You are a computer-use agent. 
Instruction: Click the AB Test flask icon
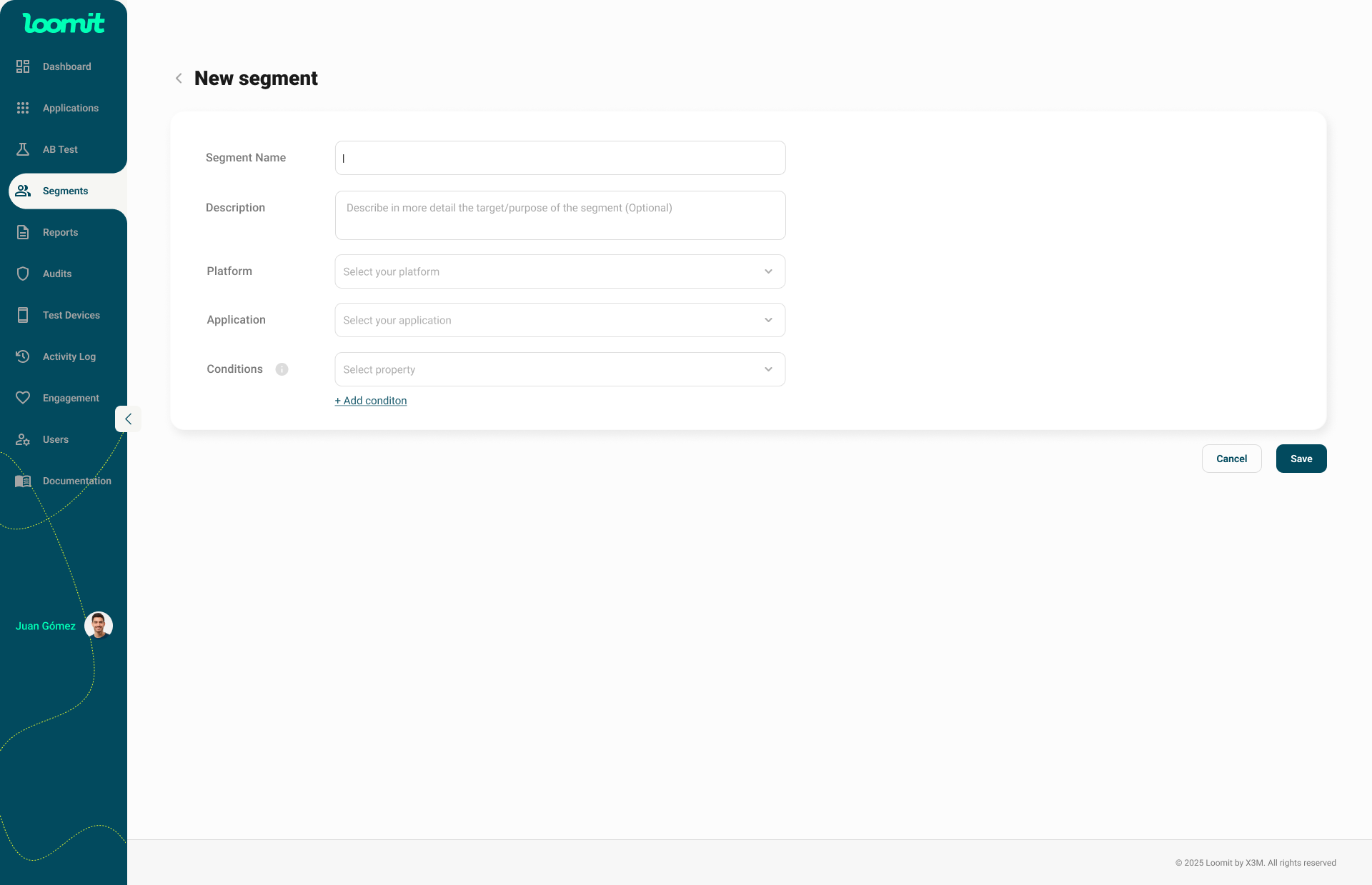(x=23, y=149)
